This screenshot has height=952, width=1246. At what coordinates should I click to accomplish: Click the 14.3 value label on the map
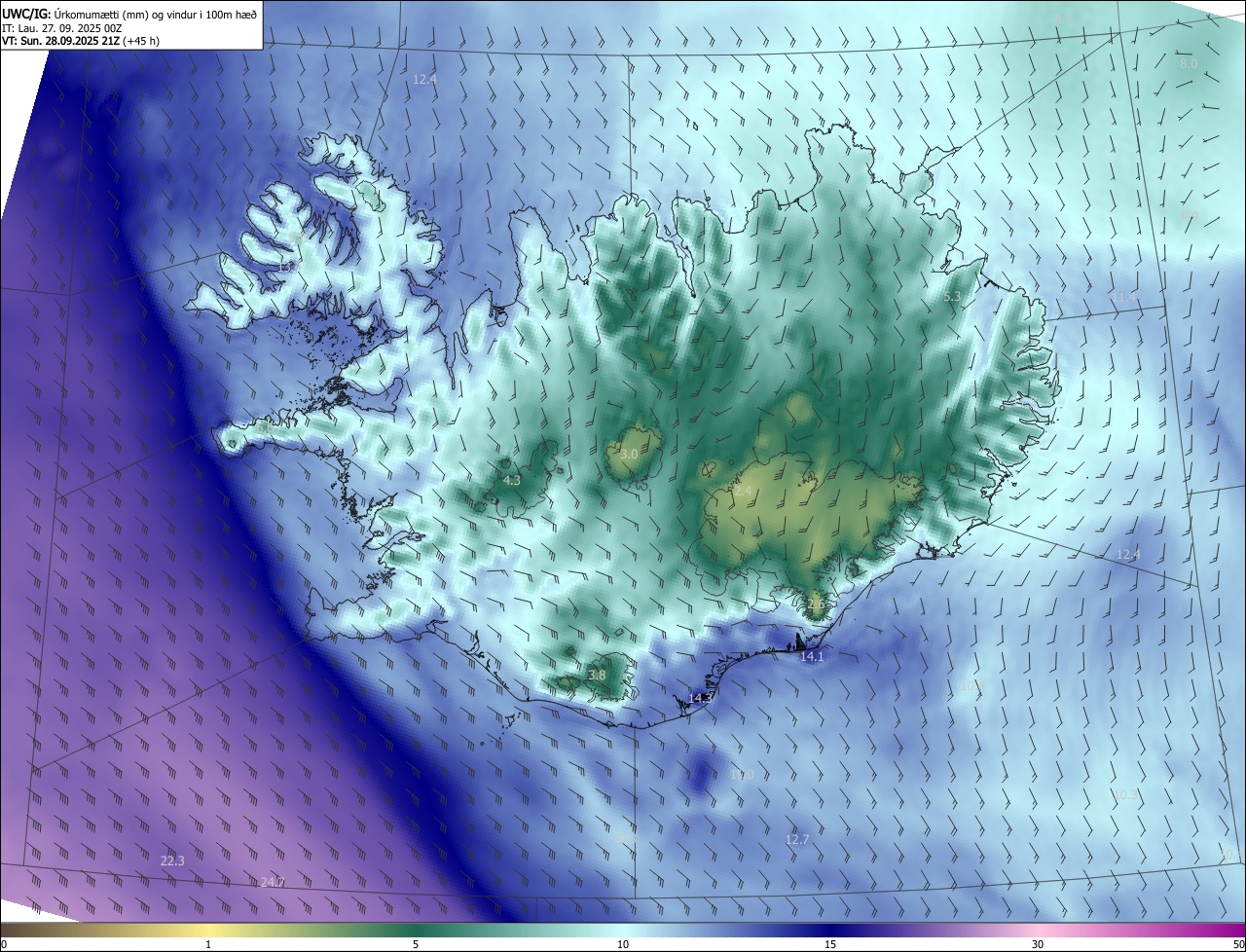(x=701, y=698)
